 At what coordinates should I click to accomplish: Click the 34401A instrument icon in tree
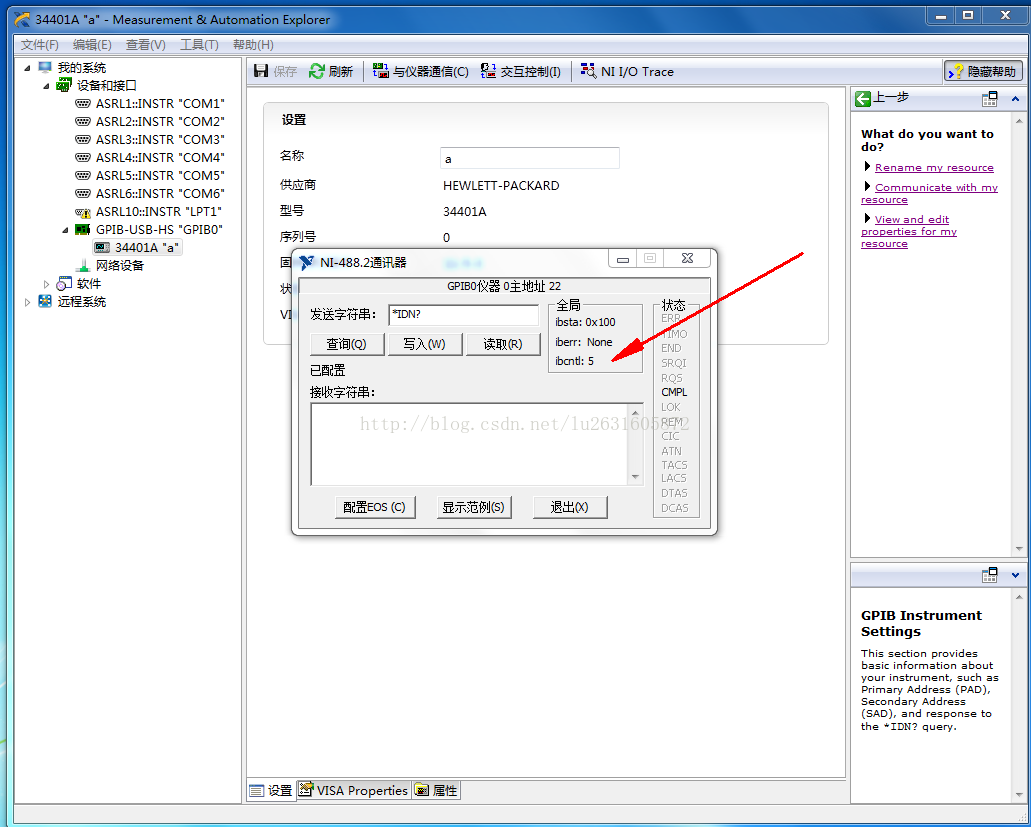[x=102, y=247]
